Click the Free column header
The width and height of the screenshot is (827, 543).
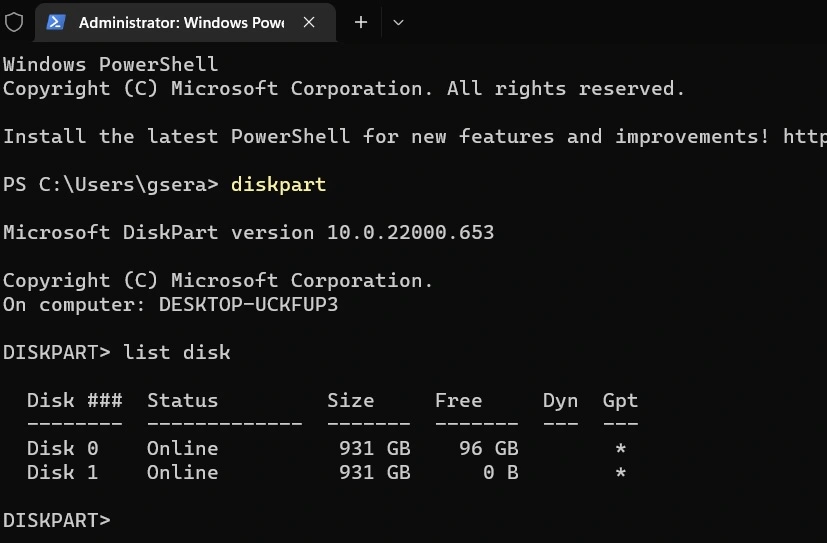point(458,401)
